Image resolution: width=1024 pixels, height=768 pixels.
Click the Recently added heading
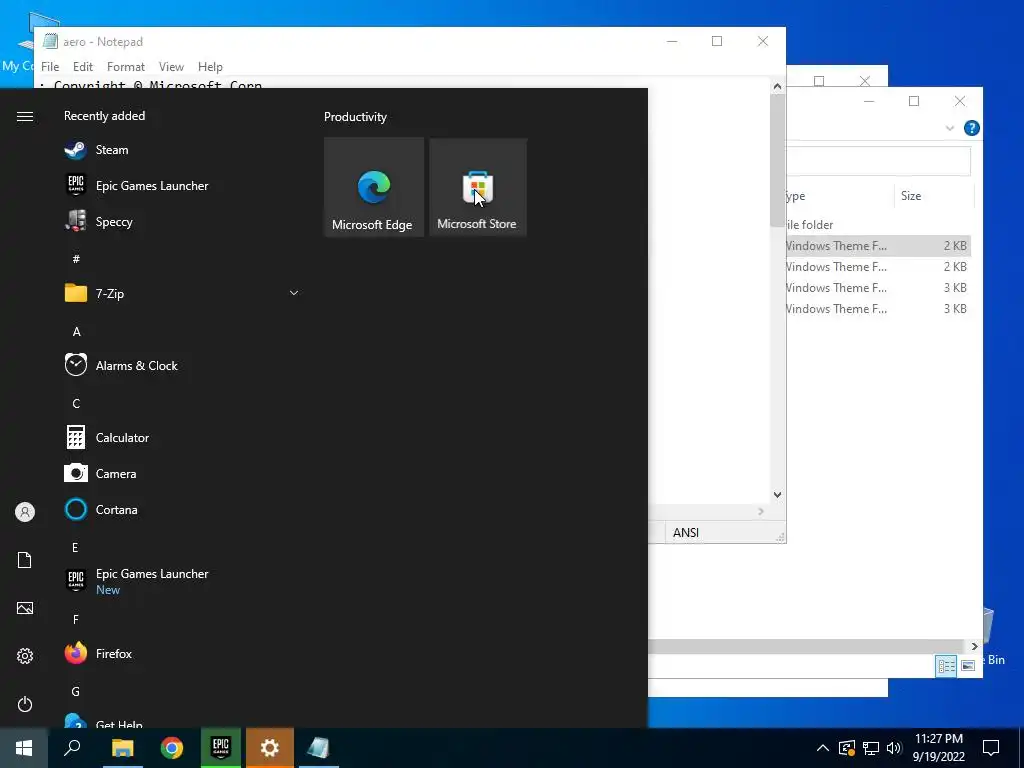pos(104,116)
